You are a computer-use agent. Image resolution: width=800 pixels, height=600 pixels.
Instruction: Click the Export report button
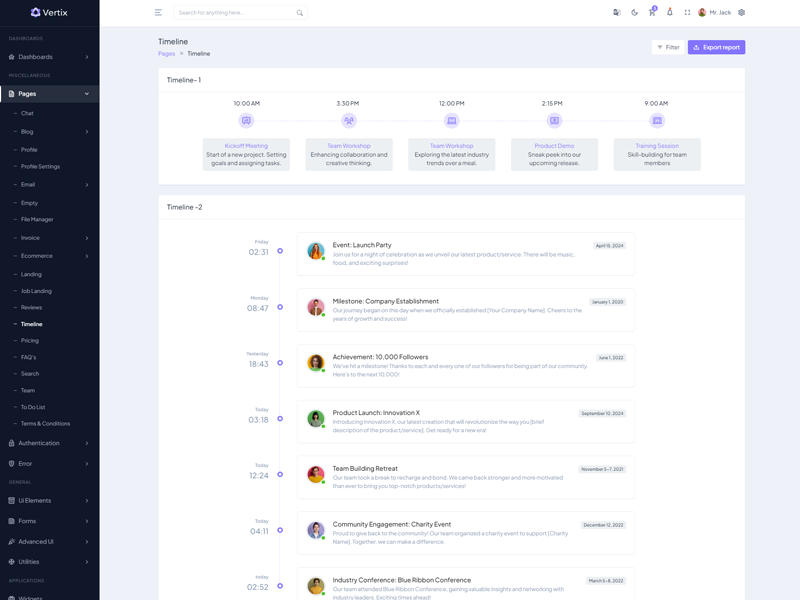click(x=716, y=47)
